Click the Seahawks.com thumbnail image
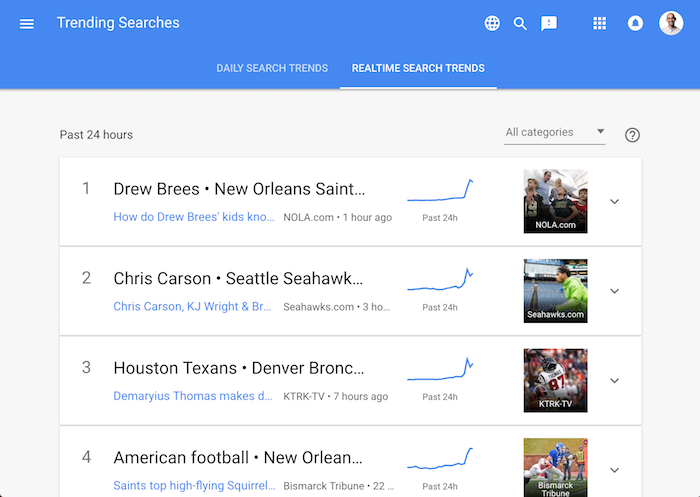Screen dimensions: 700x497 pos(555,291)
